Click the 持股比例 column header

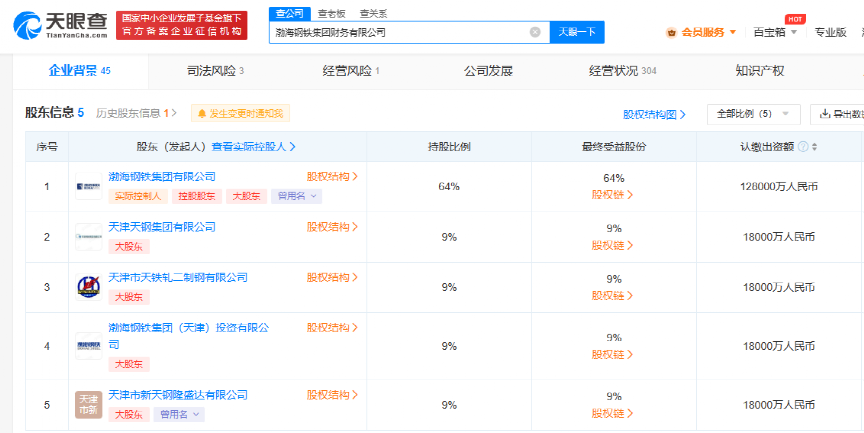(449, 147)
